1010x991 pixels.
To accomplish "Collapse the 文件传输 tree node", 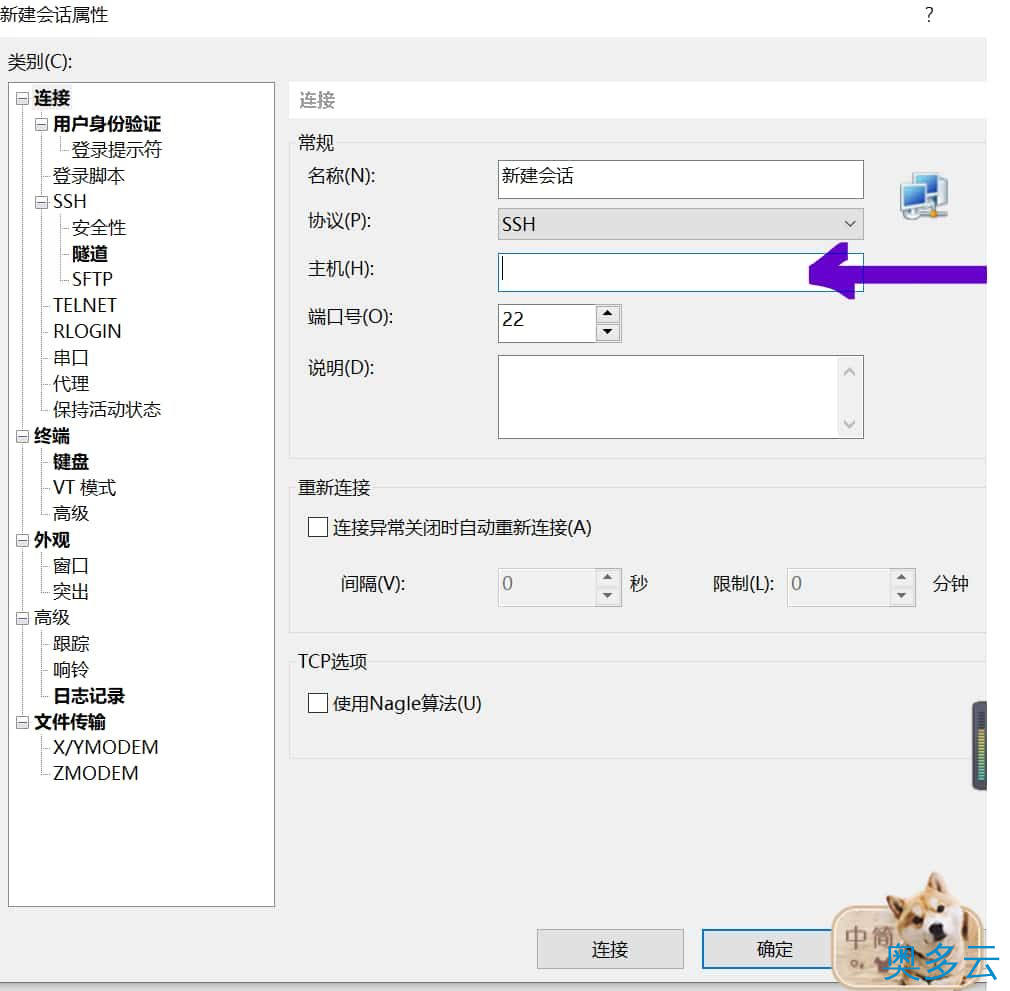I will (23, 722).
